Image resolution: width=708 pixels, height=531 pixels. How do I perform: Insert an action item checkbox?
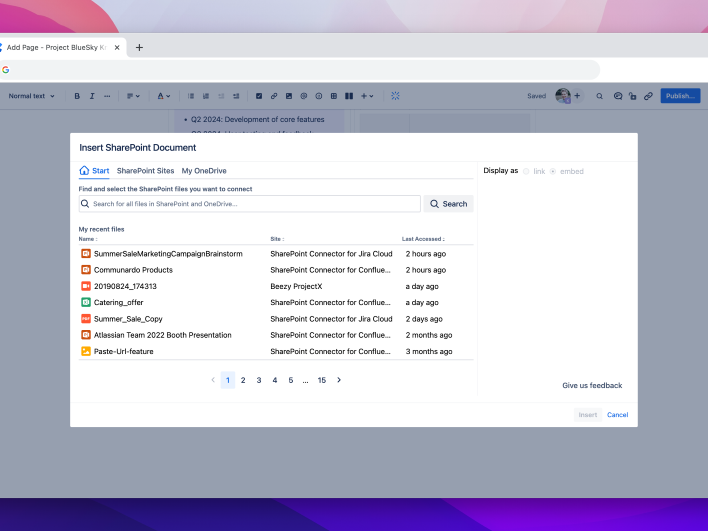pos(259,96)
